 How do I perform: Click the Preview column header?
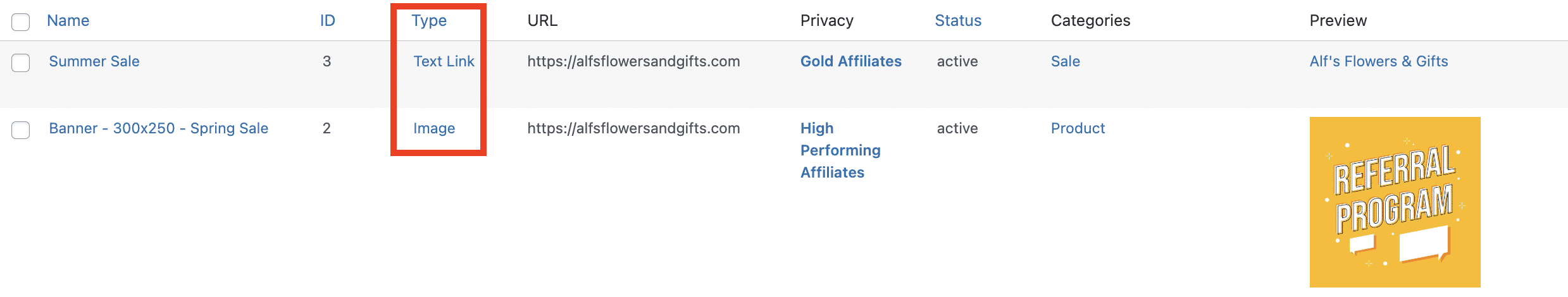1338,20
